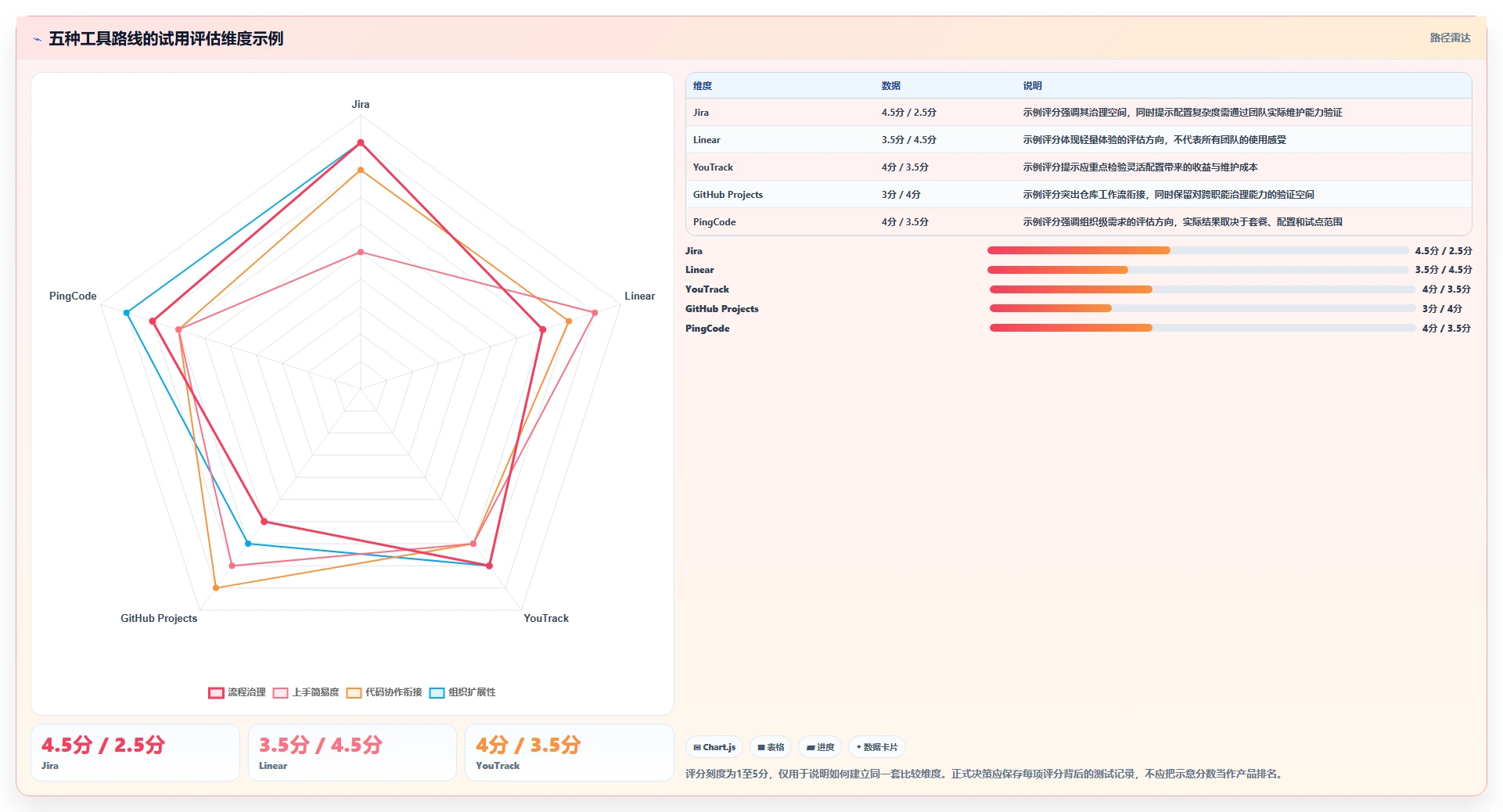Click 3.5分 / 4.5分 in the Linear table row
Screen dimensions: 1503x812
tap(909, 140)
